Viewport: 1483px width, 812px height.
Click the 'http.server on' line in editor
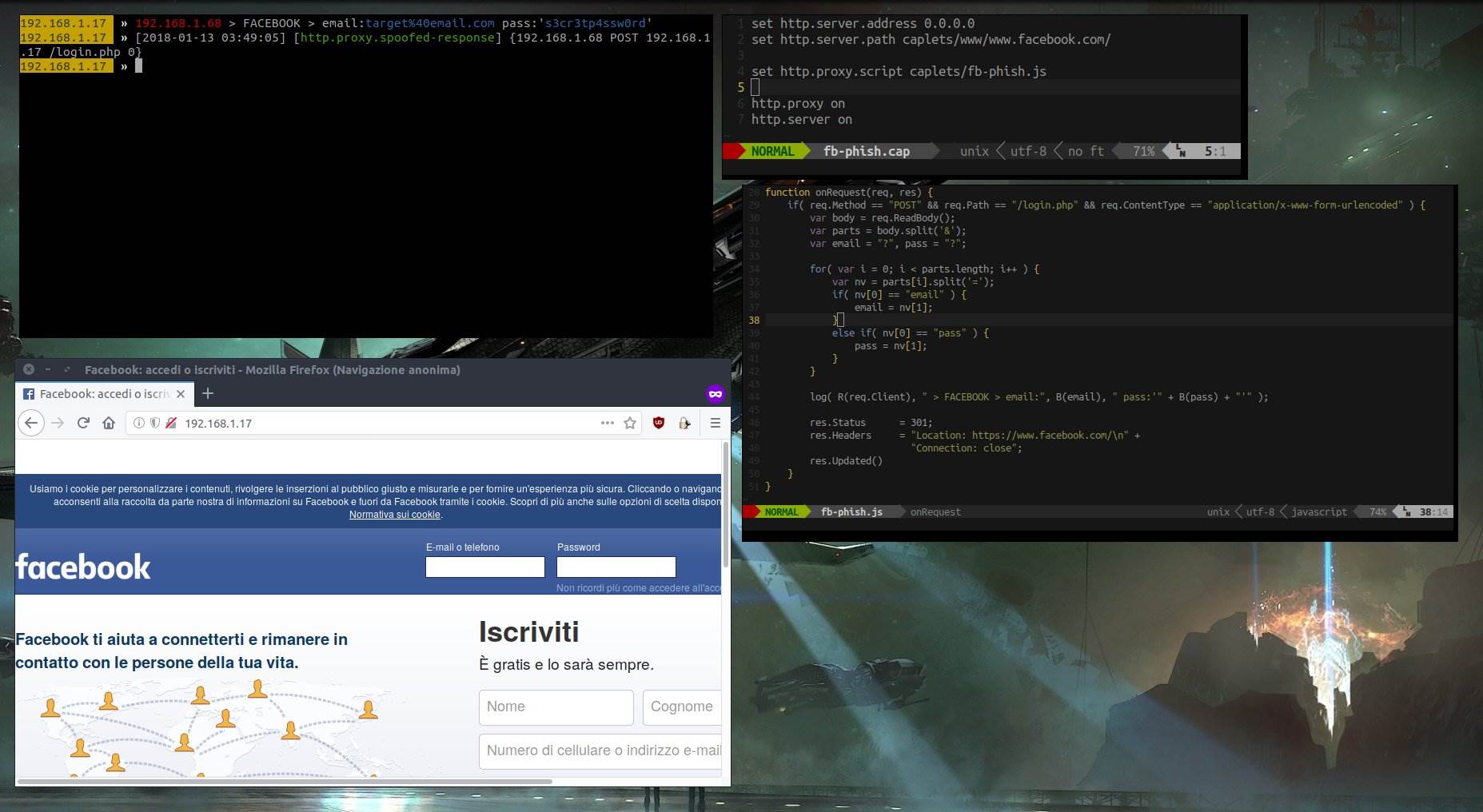pyautogui.click(x=802, y=119)
